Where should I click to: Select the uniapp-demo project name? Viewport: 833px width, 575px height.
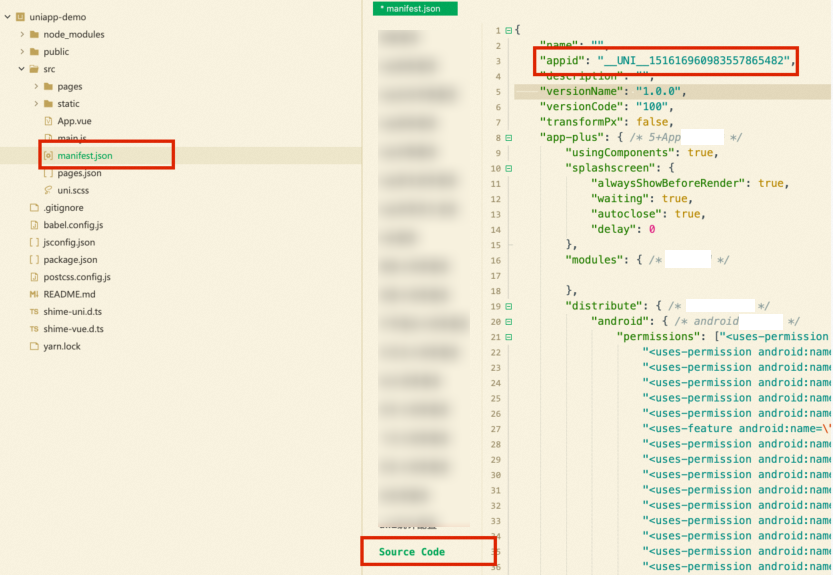pyautogui.click(x=58, y=17)
